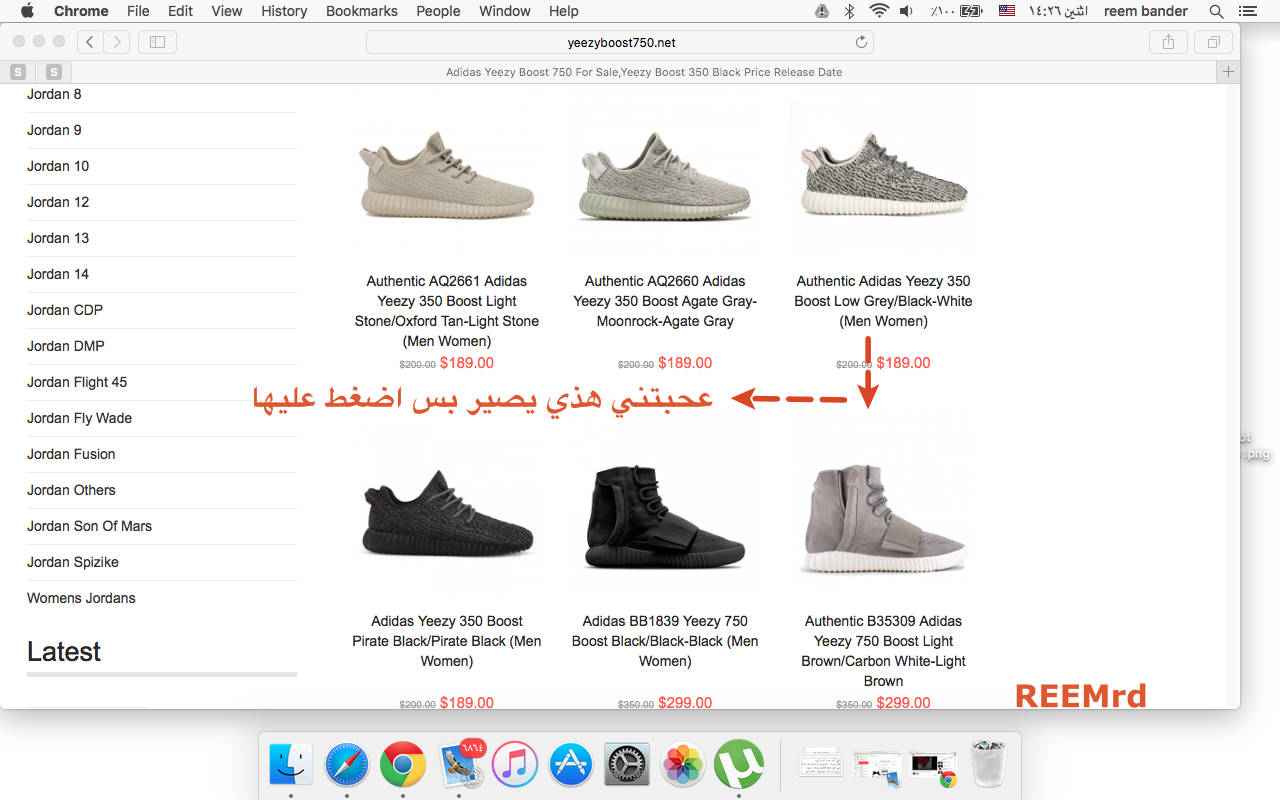Click the Share toolbar button

[x=1168, y=42]
